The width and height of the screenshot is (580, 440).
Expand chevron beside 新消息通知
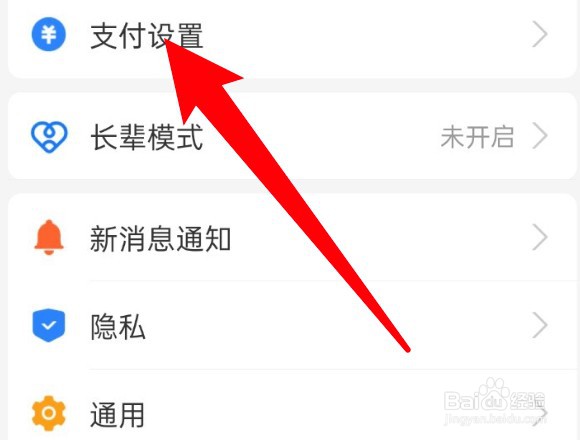(540, 237)
